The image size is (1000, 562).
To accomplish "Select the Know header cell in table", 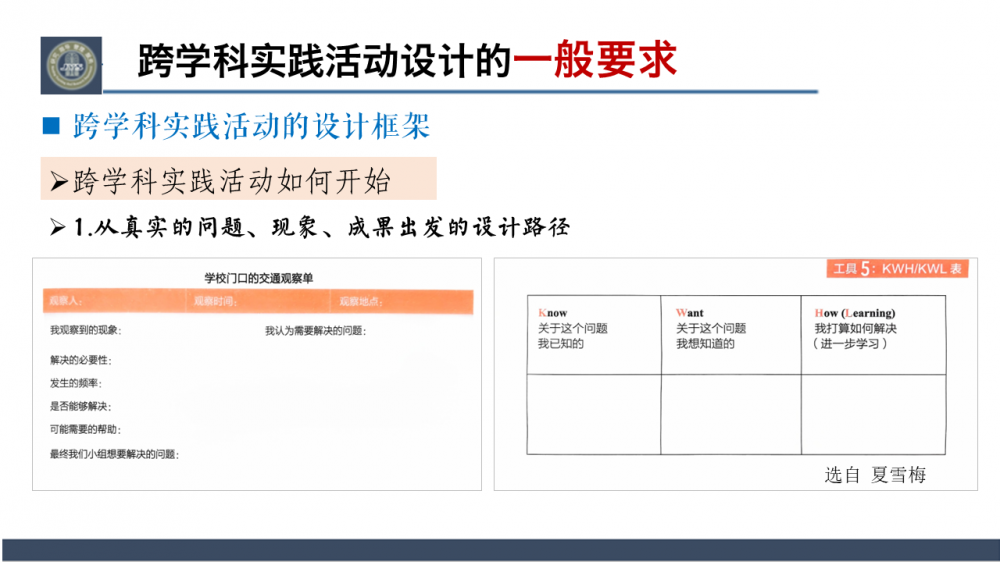I will (x=594, y=334).
